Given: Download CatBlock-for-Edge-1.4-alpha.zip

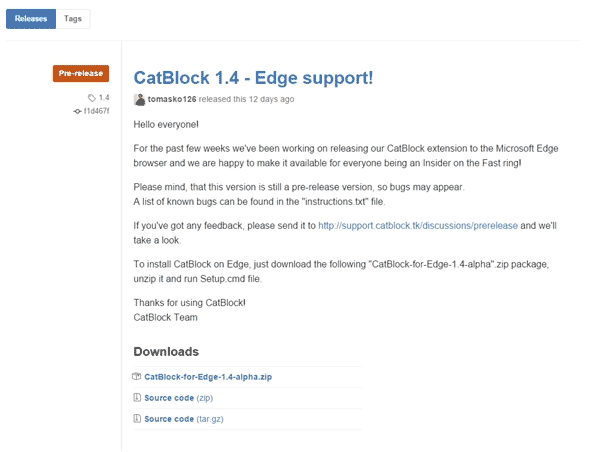Looking at the screenshot, I should [x=208, y=377].
